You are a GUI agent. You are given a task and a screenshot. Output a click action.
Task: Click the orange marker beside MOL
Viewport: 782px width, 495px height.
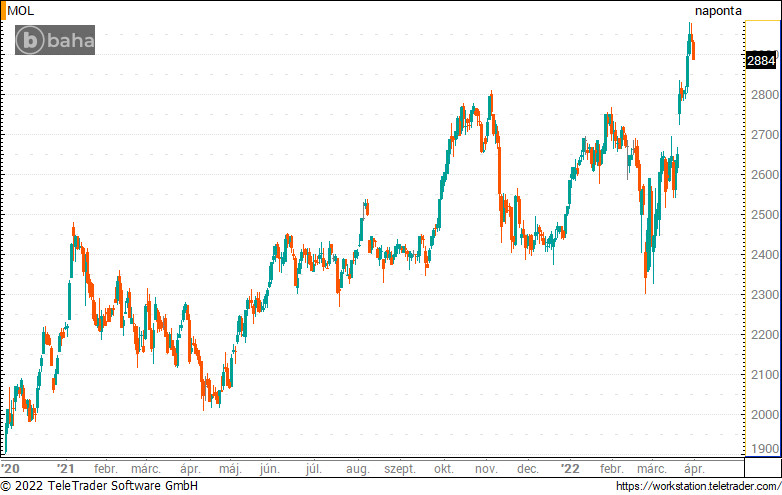click(3, 10)
